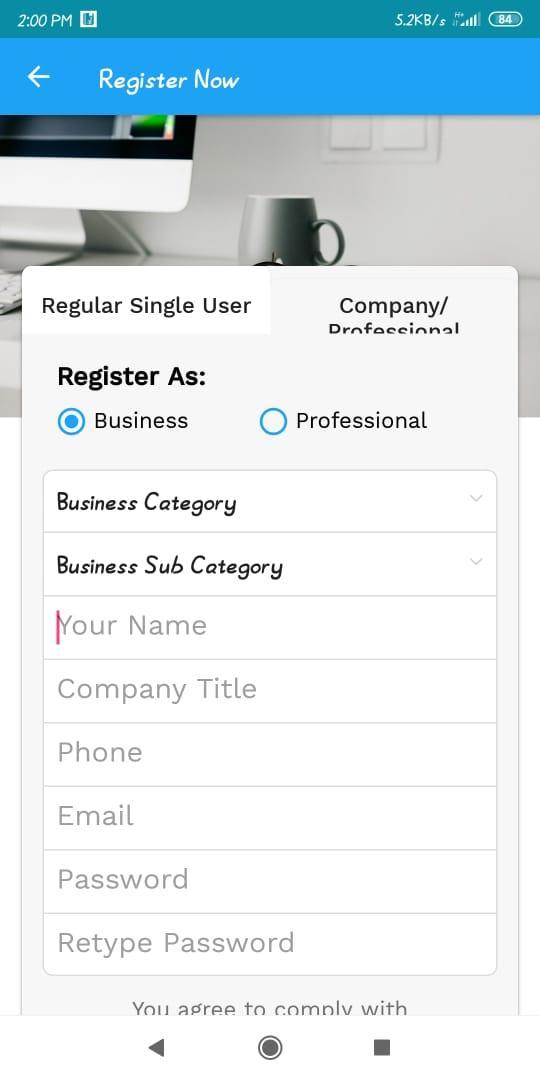The width and height of the screenshot is (540, 1080).
Task: Tap the Android recent apps square
Action: (x=382, y=1048)
